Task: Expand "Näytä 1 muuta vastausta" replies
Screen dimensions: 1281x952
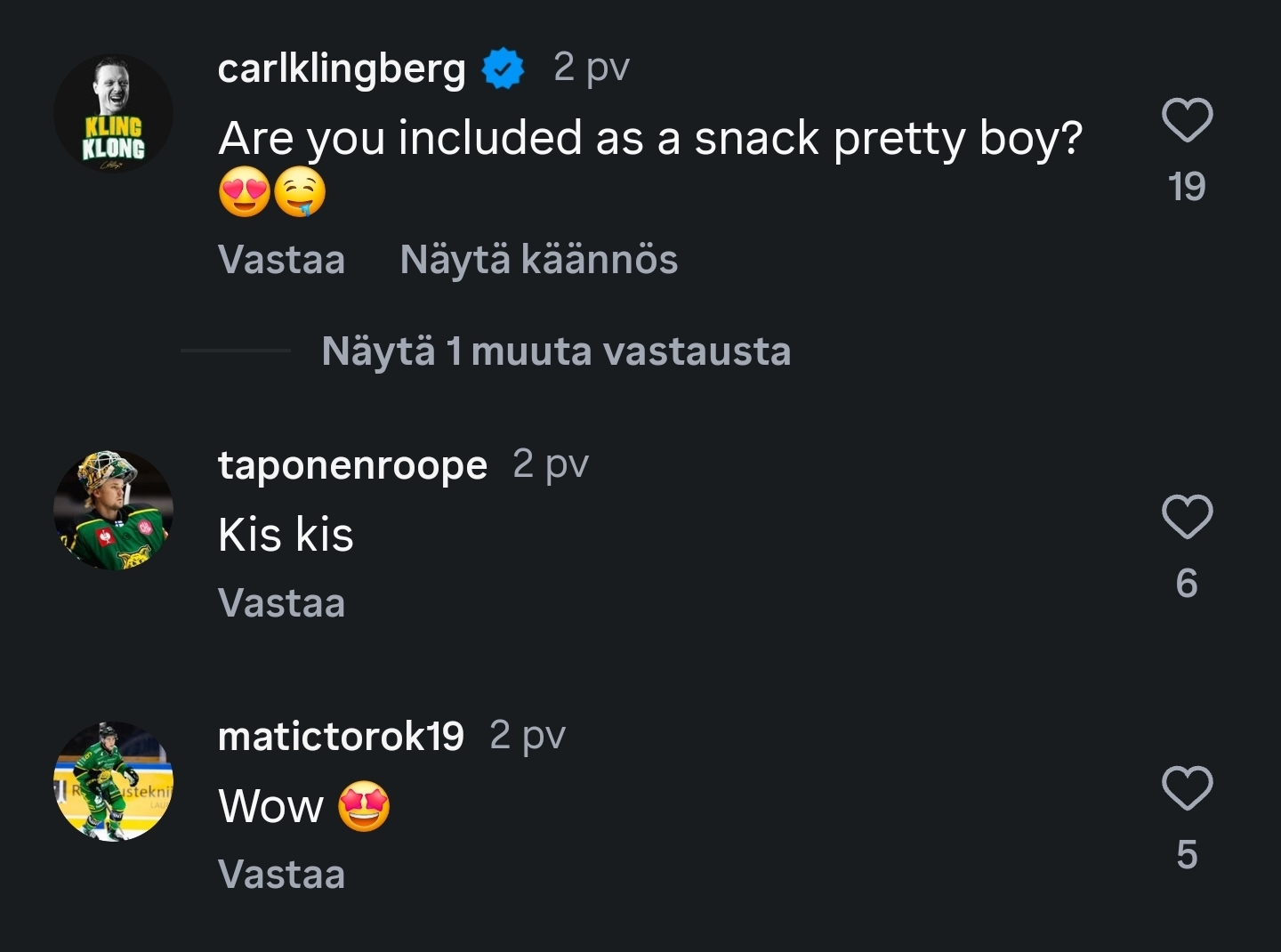Action: click(x=556, y=351)
